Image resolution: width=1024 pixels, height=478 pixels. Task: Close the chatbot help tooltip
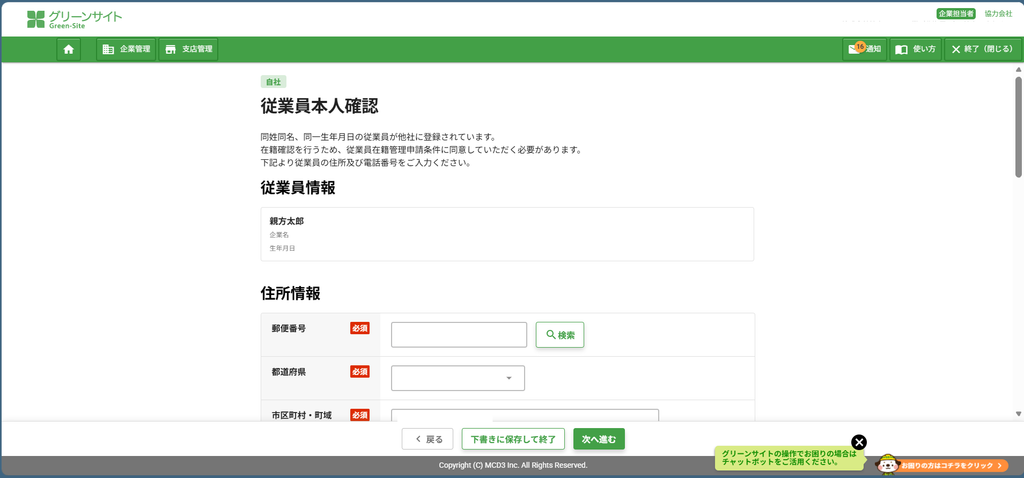859,442
